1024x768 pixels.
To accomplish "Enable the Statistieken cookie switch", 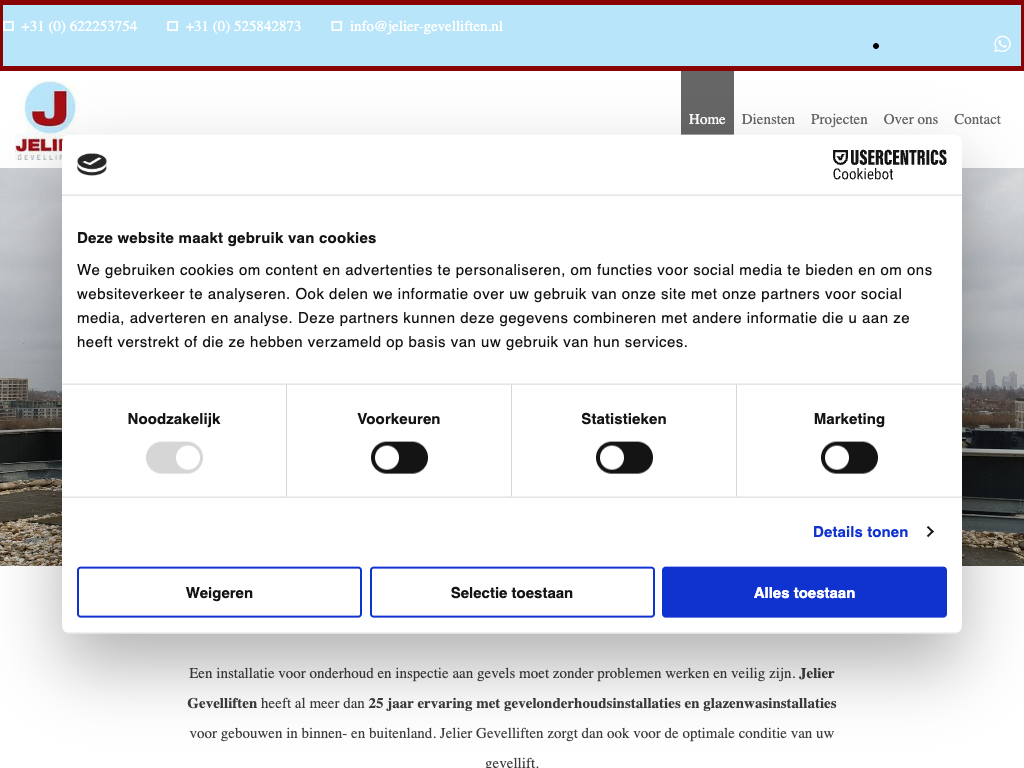I will pos(624,459).
